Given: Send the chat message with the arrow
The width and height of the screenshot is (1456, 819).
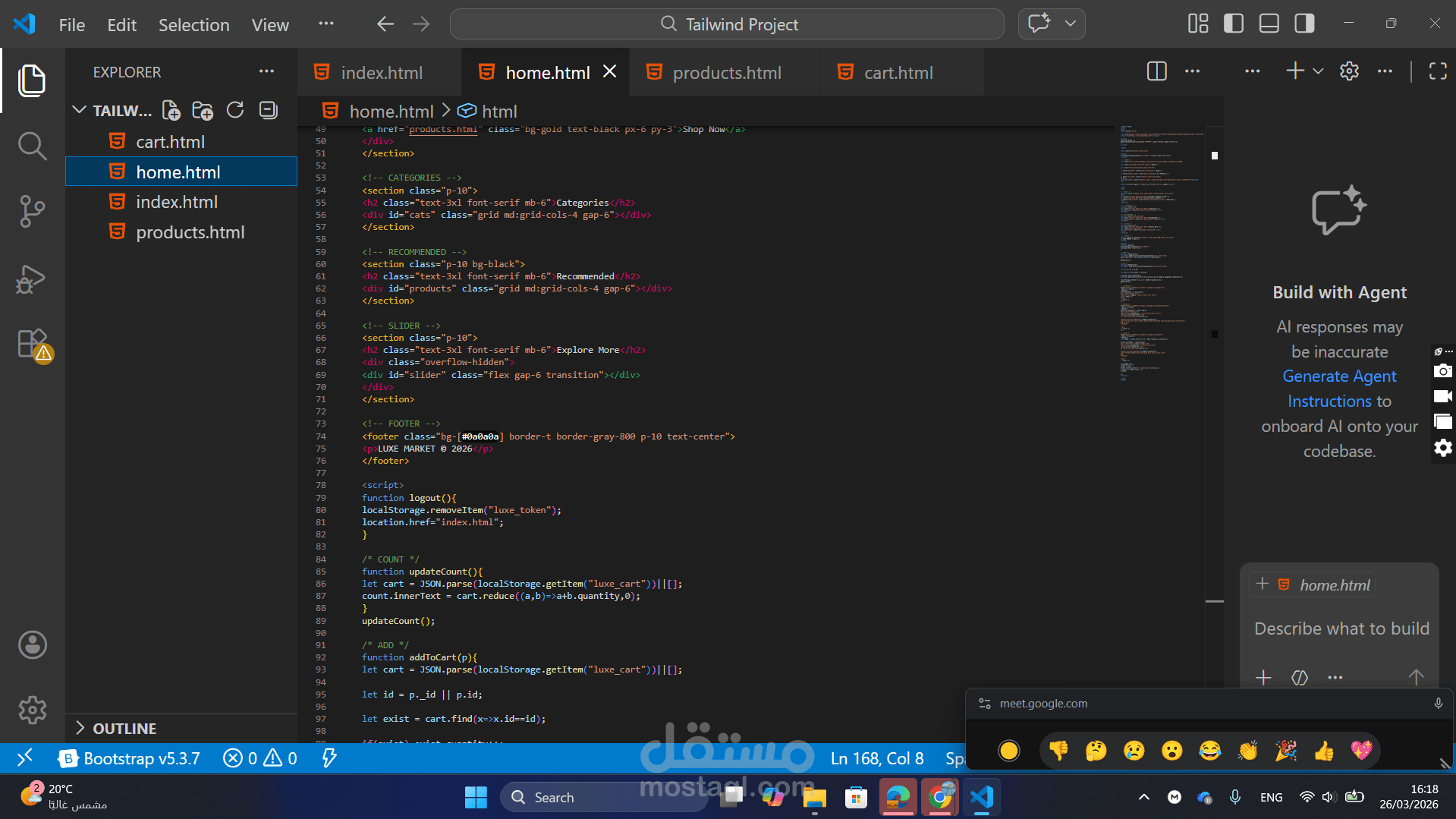Looking at the screenshot, I should [1416, 677].
